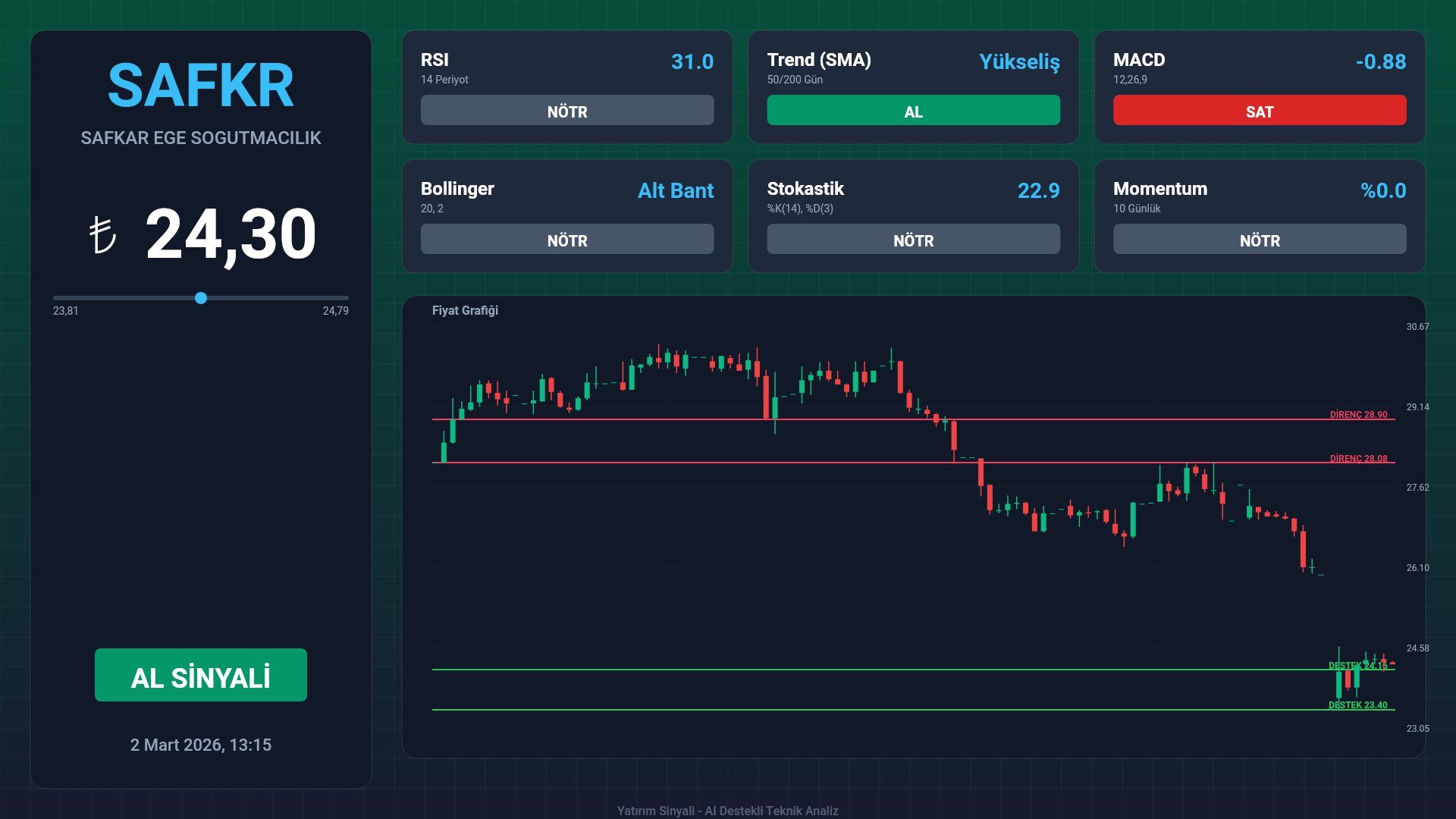Click the Stokastik NÖTR badge
Screen dimensions: 1456x819
point(913,240)
